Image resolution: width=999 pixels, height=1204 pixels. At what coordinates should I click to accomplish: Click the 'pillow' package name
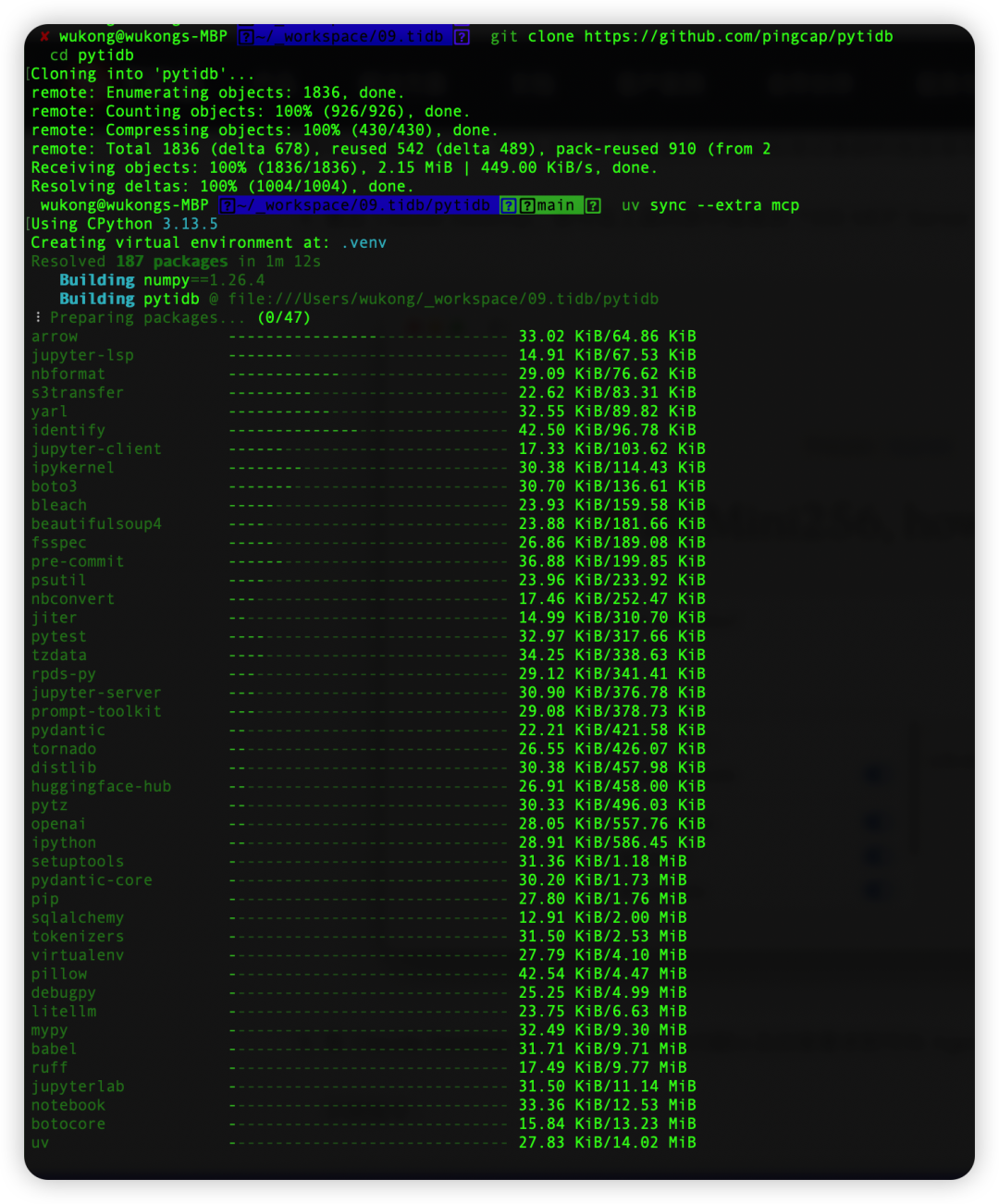coord(59,974)
